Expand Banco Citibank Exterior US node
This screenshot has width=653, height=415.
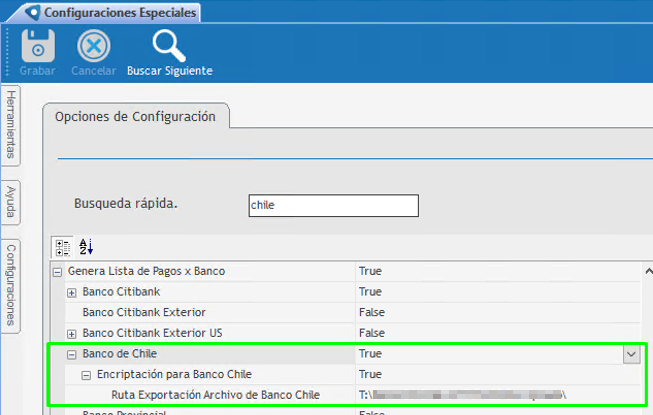click(72, 334)
